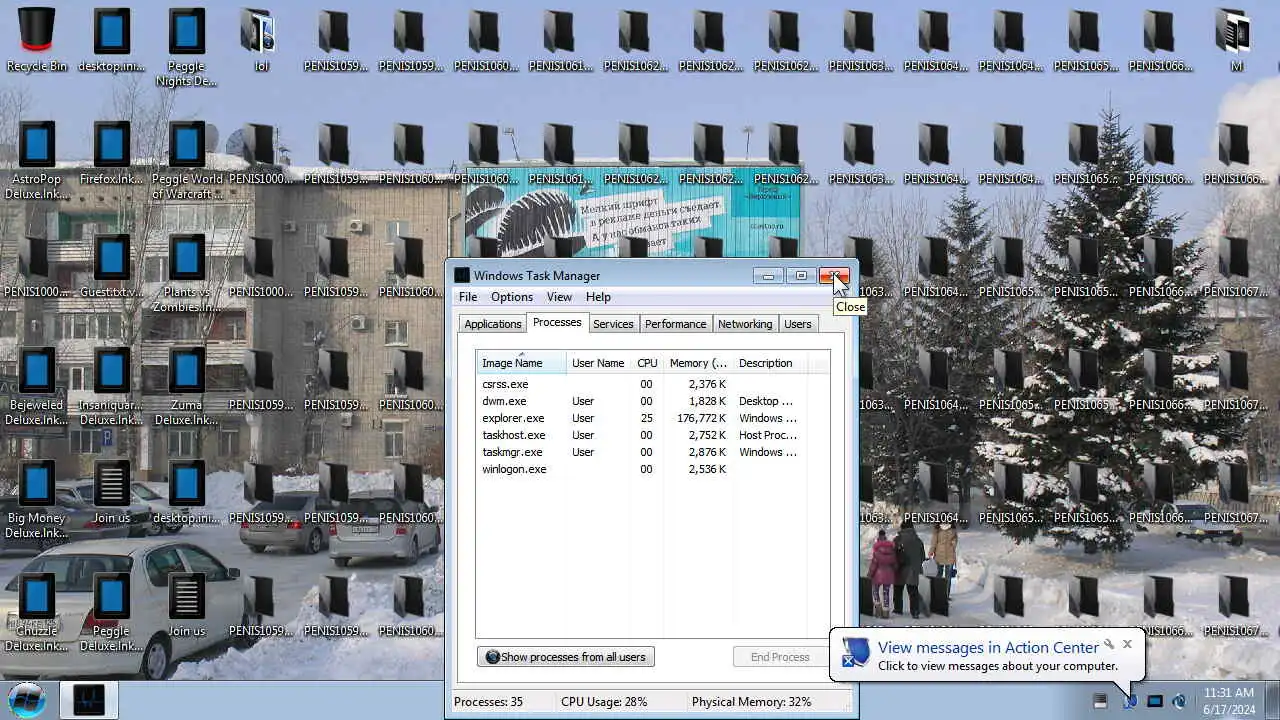
Task: Click the wrench icon on Action Center balloon
Action: pyautogui.click(x=1108, y=644)
